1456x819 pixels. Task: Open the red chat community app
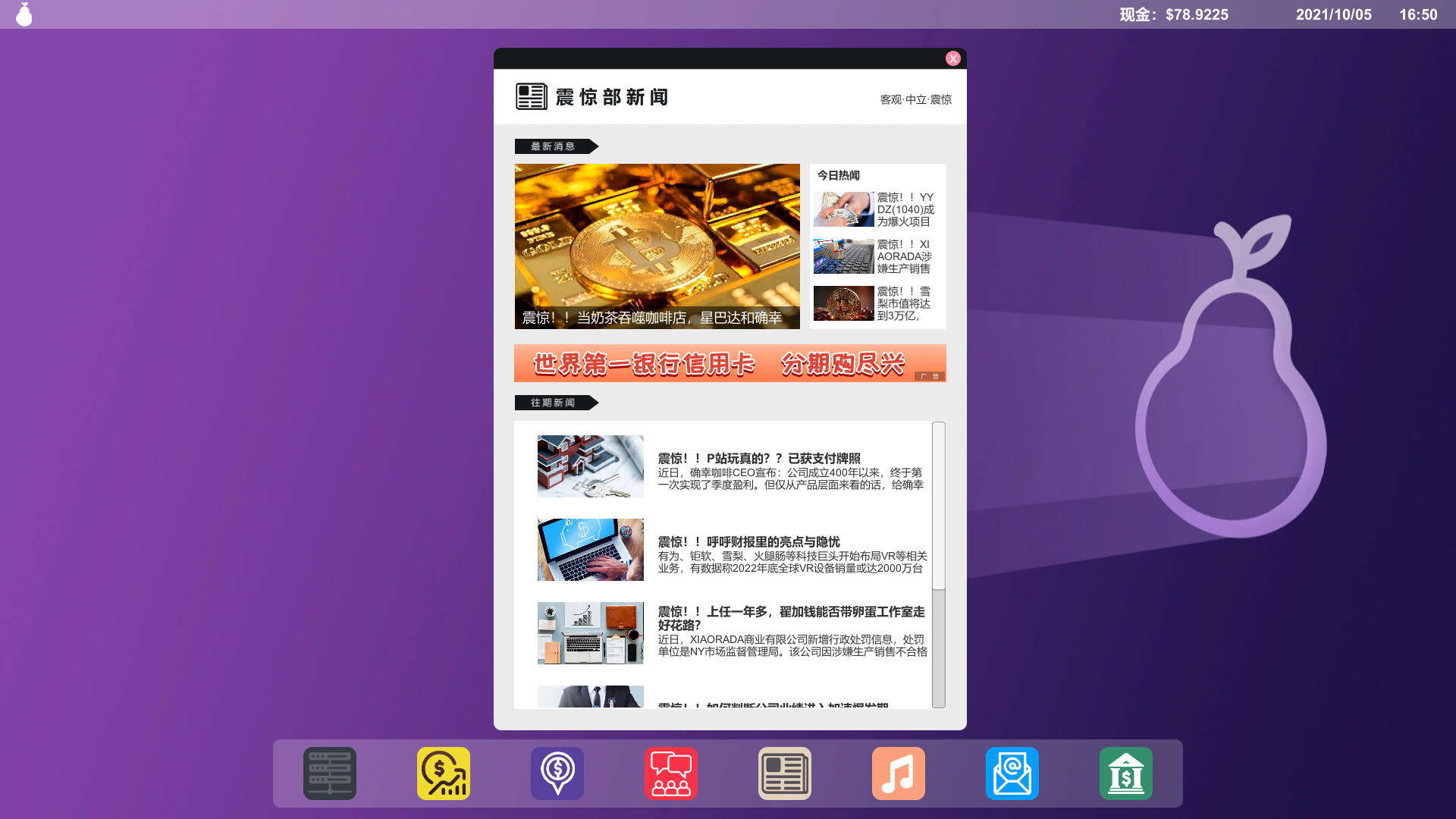[670, 773]
